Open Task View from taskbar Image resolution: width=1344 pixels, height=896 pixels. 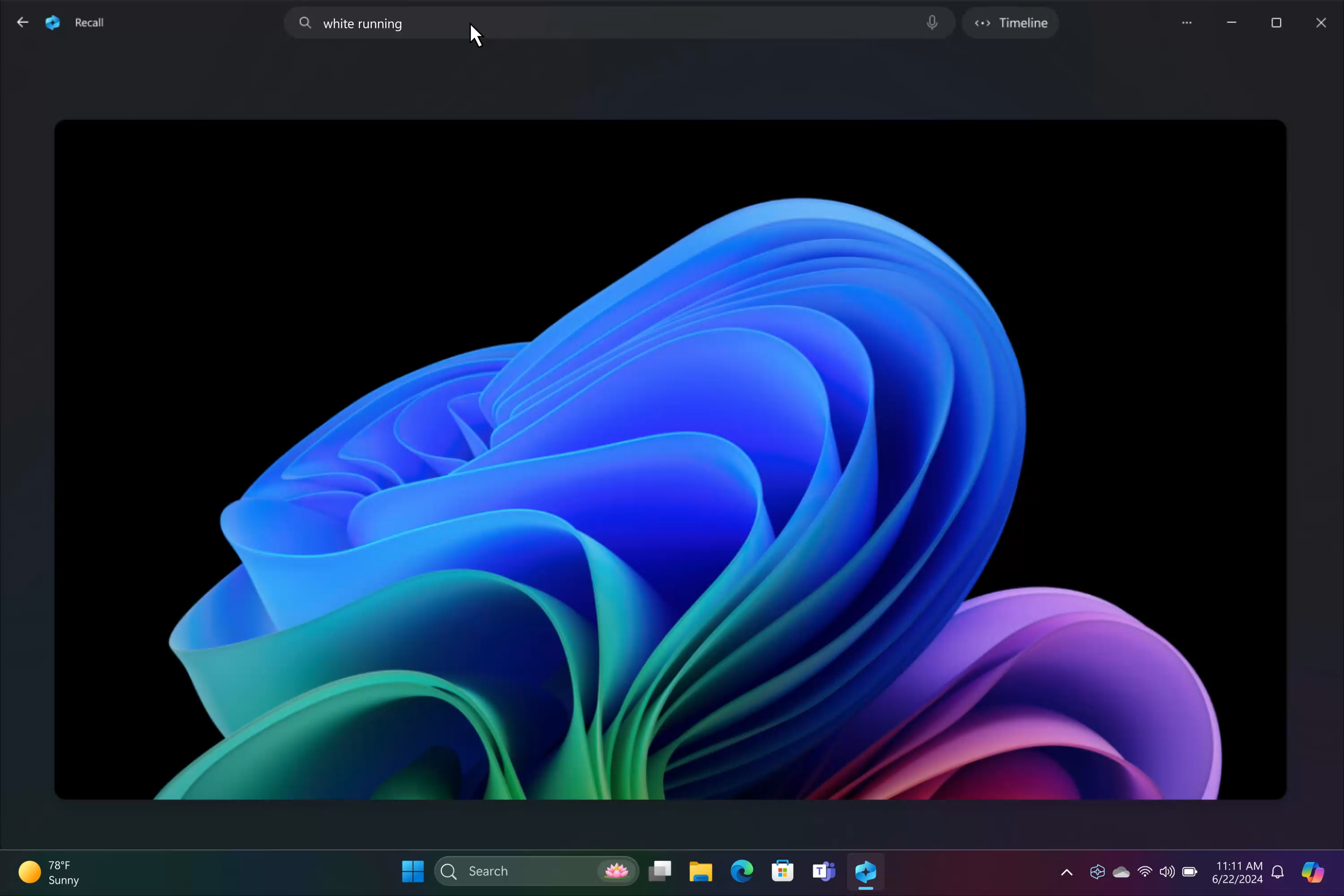pos(659,871)
